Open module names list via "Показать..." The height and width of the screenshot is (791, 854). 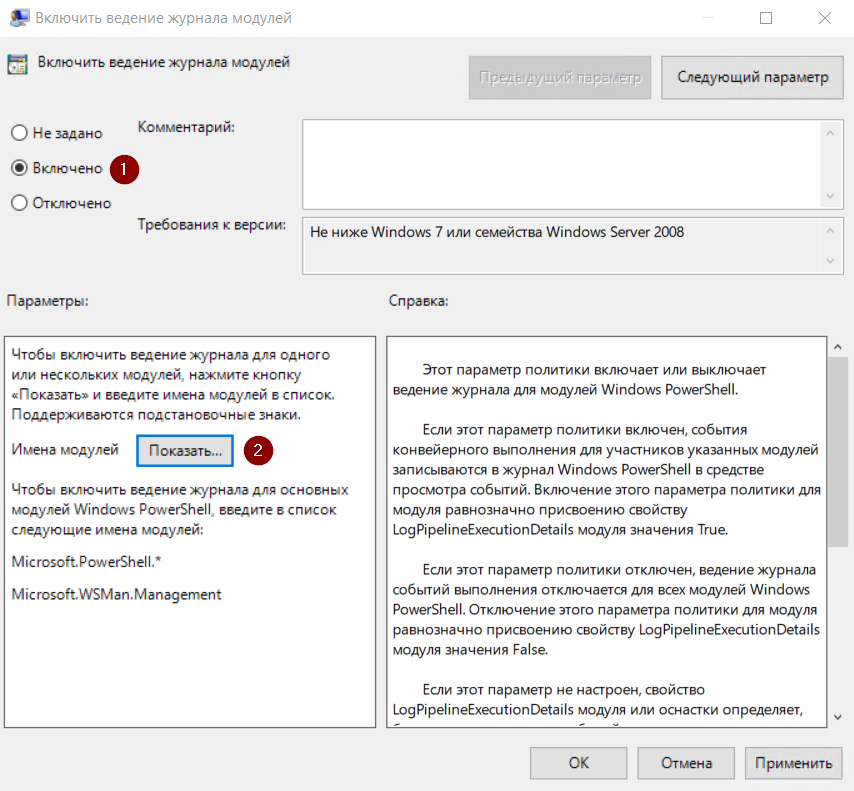pos(185,451)
